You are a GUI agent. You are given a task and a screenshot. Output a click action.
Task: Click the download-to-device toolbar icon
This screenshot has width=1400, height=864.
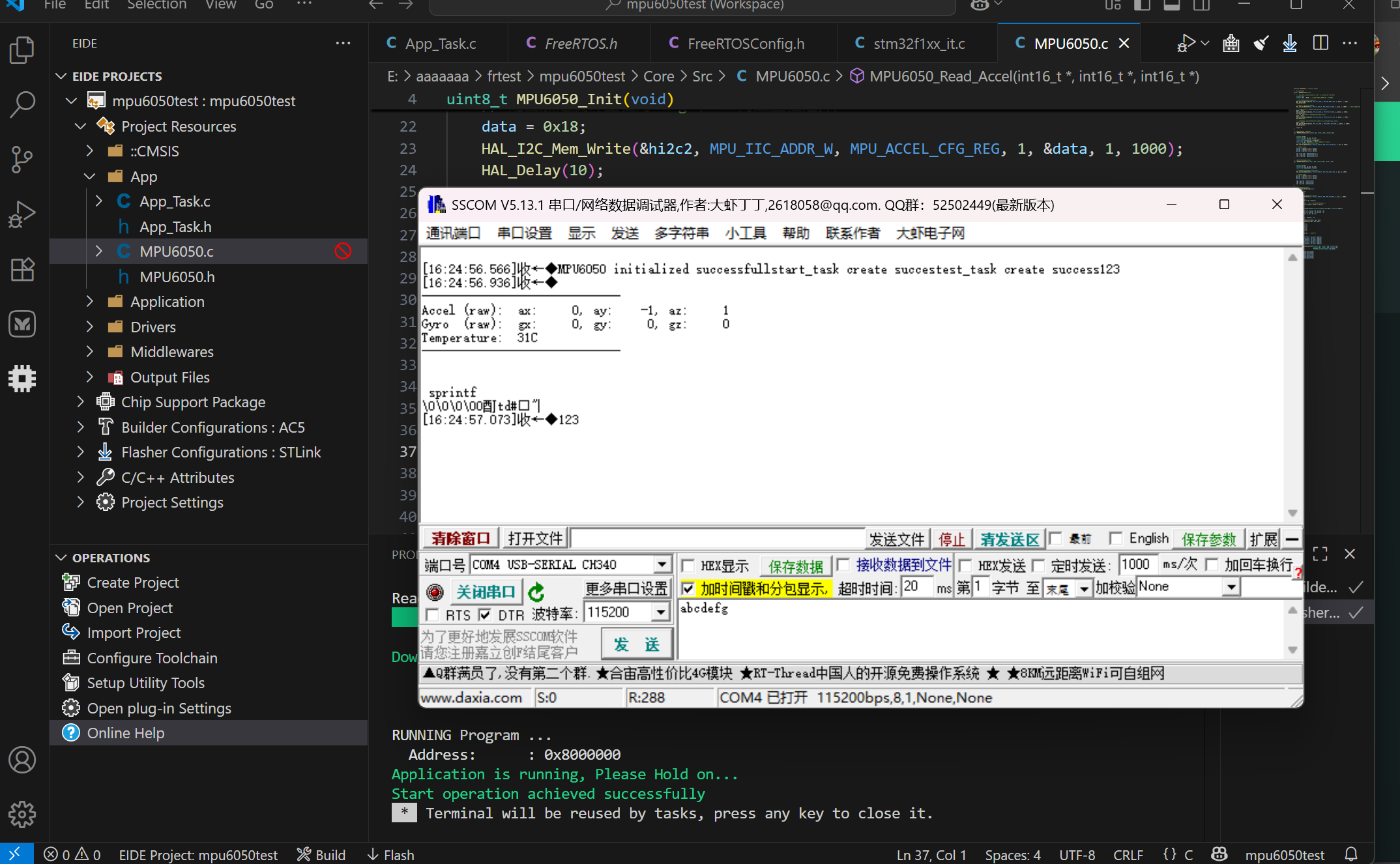(1290, 44)
